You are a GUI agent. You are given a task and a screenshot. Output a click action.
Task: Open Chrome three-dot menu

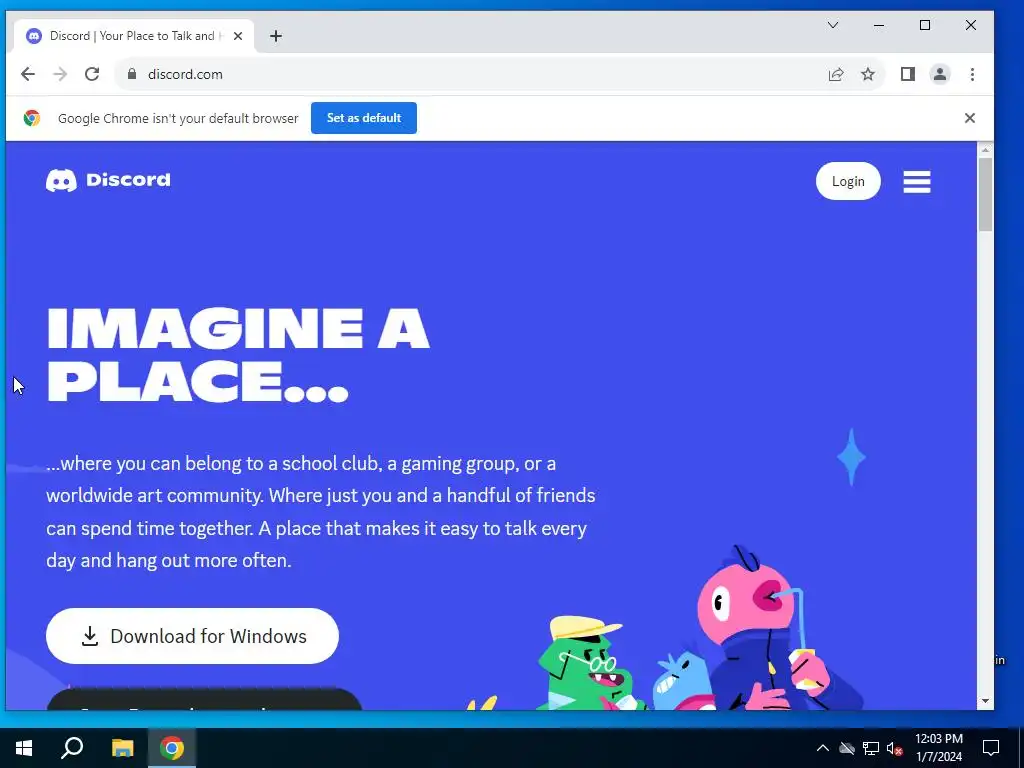(x=972, y=74)
